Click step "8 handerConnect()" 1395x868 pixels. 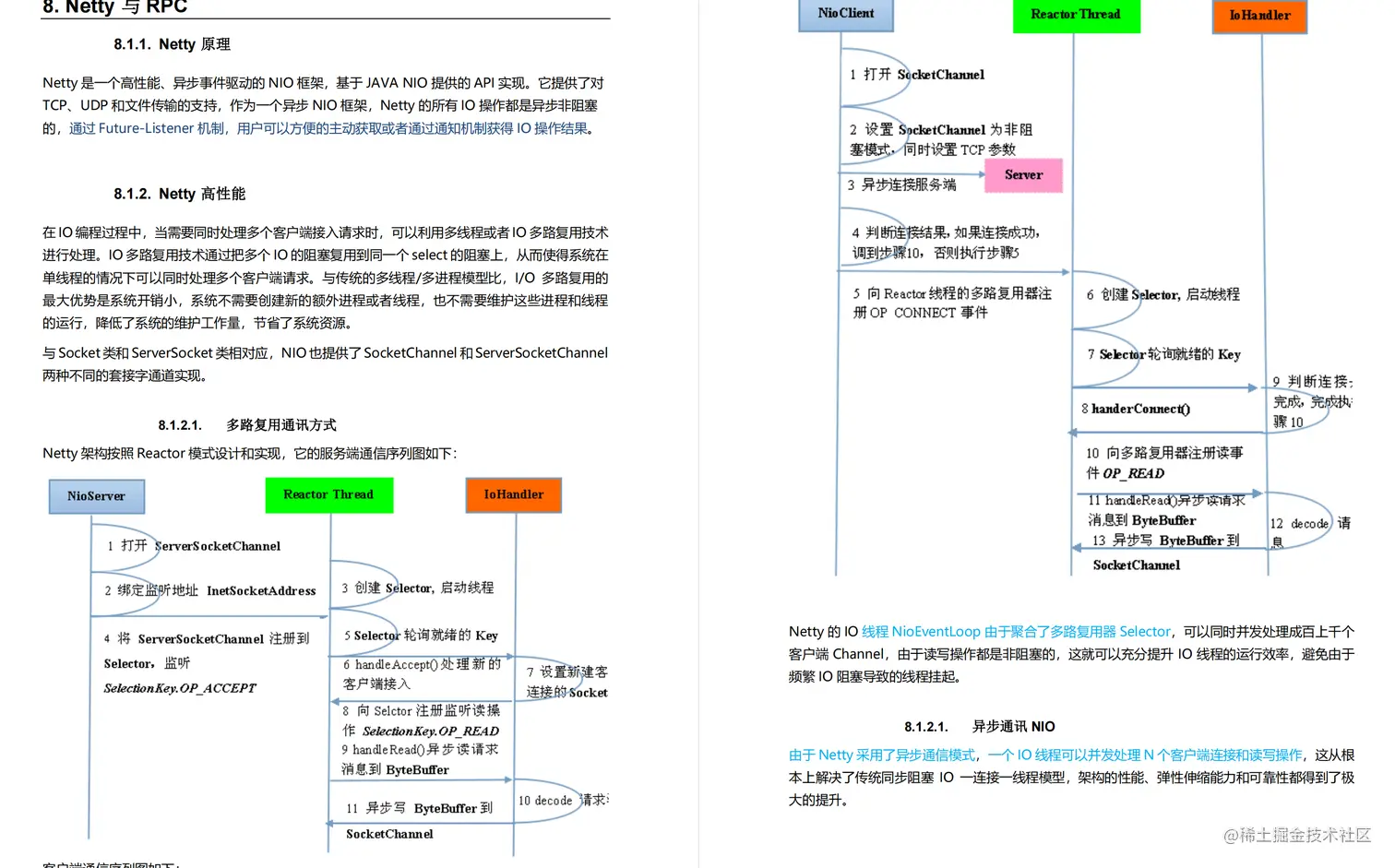(x=1136, y=409)
